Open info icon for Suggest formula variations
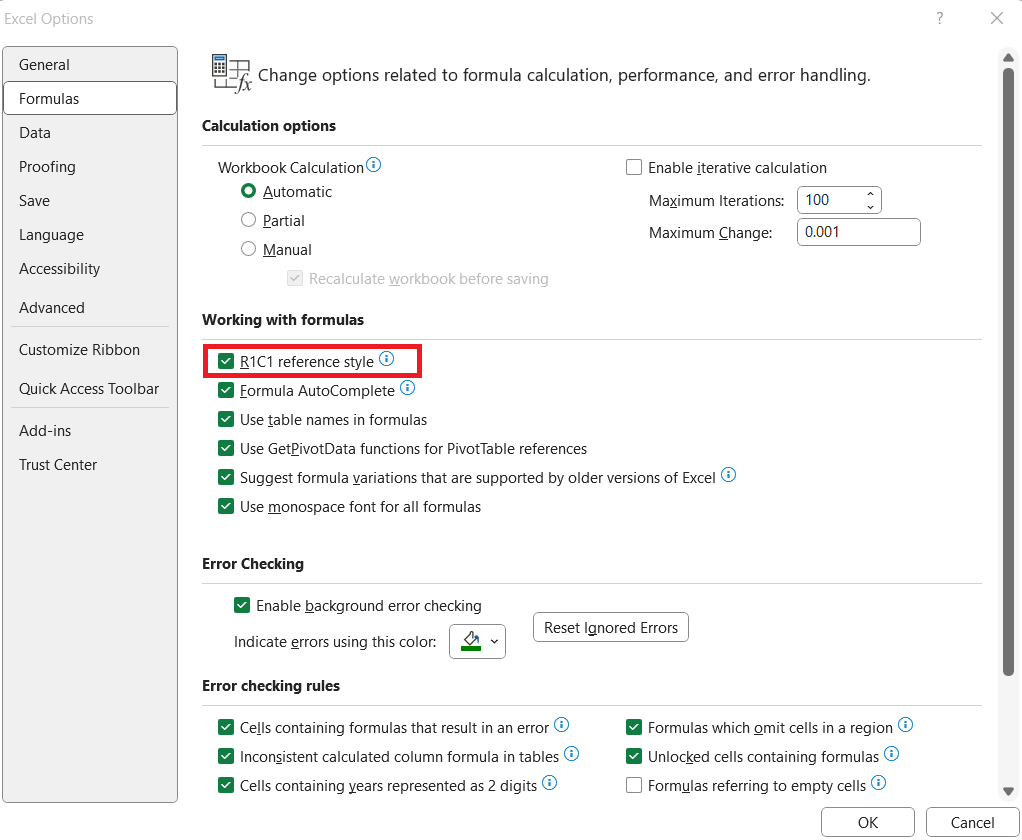This screenshot has width=1022, height=840. pyautogui.click(x=729, y=475)
